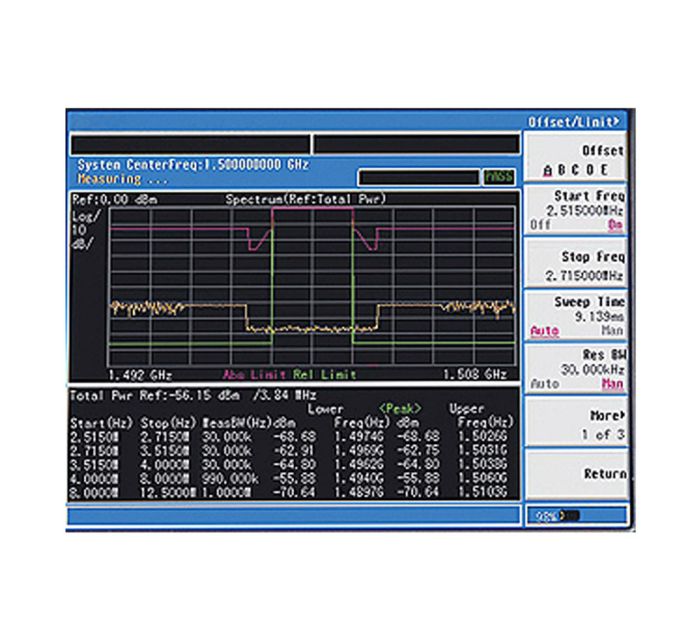Click the 1.5026G upper frequency cell
The image size is (700, 640).
482,436
